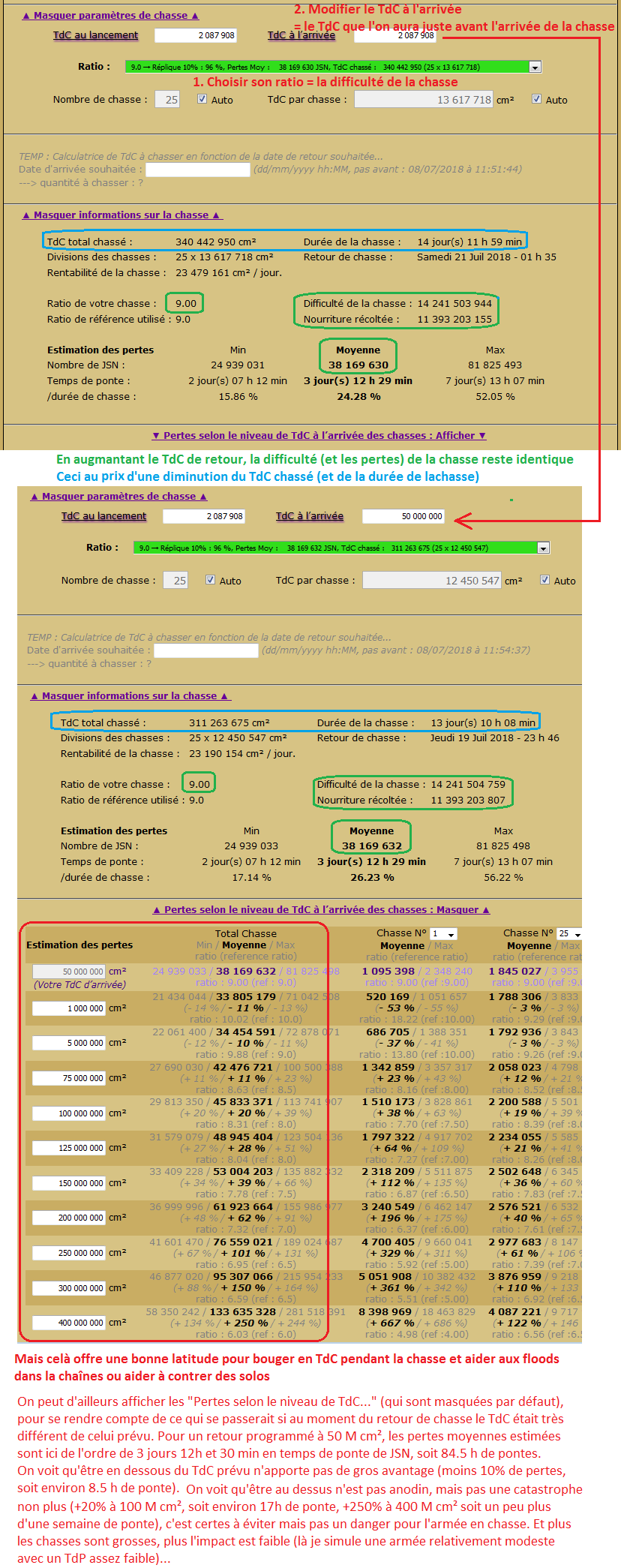621x1568 pixels.
Task: Click total chasse average '33 805 179'
Action: (244, 996)
